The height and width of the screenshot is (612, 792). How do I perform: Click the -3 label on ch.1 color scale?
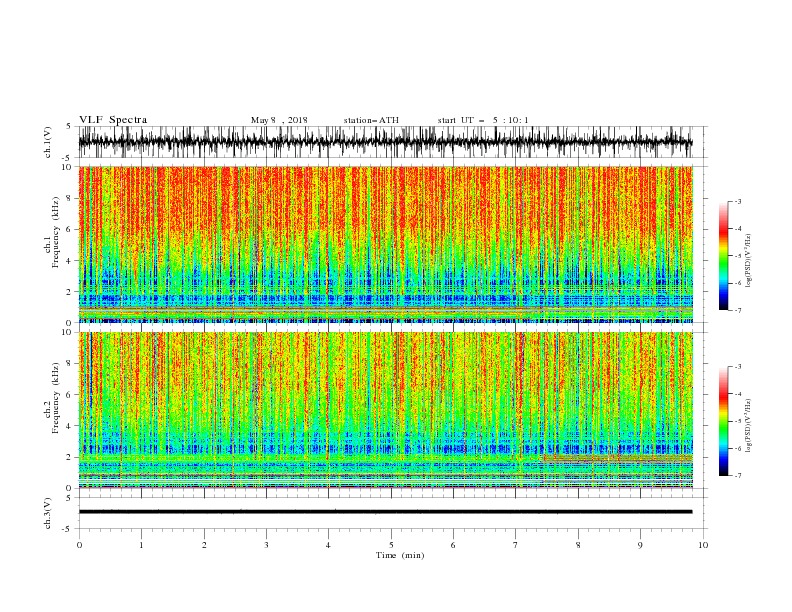(738, 201)
